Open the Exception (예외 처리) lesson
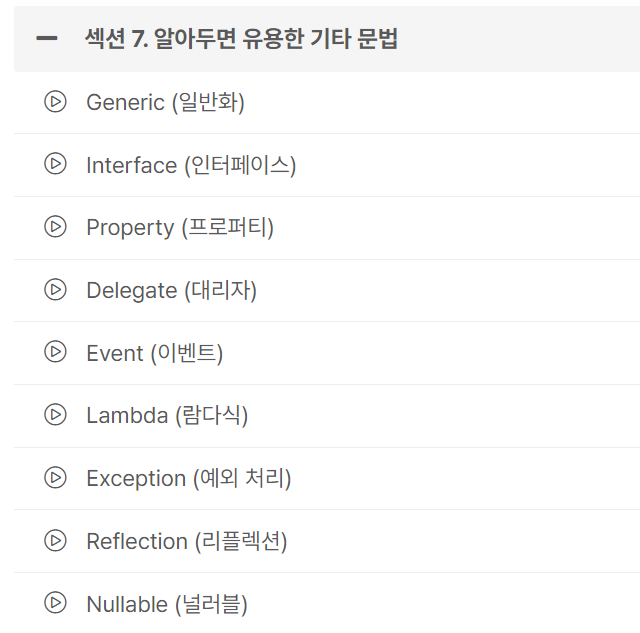Viewport: 640px width, 633px height. (189, 479)
